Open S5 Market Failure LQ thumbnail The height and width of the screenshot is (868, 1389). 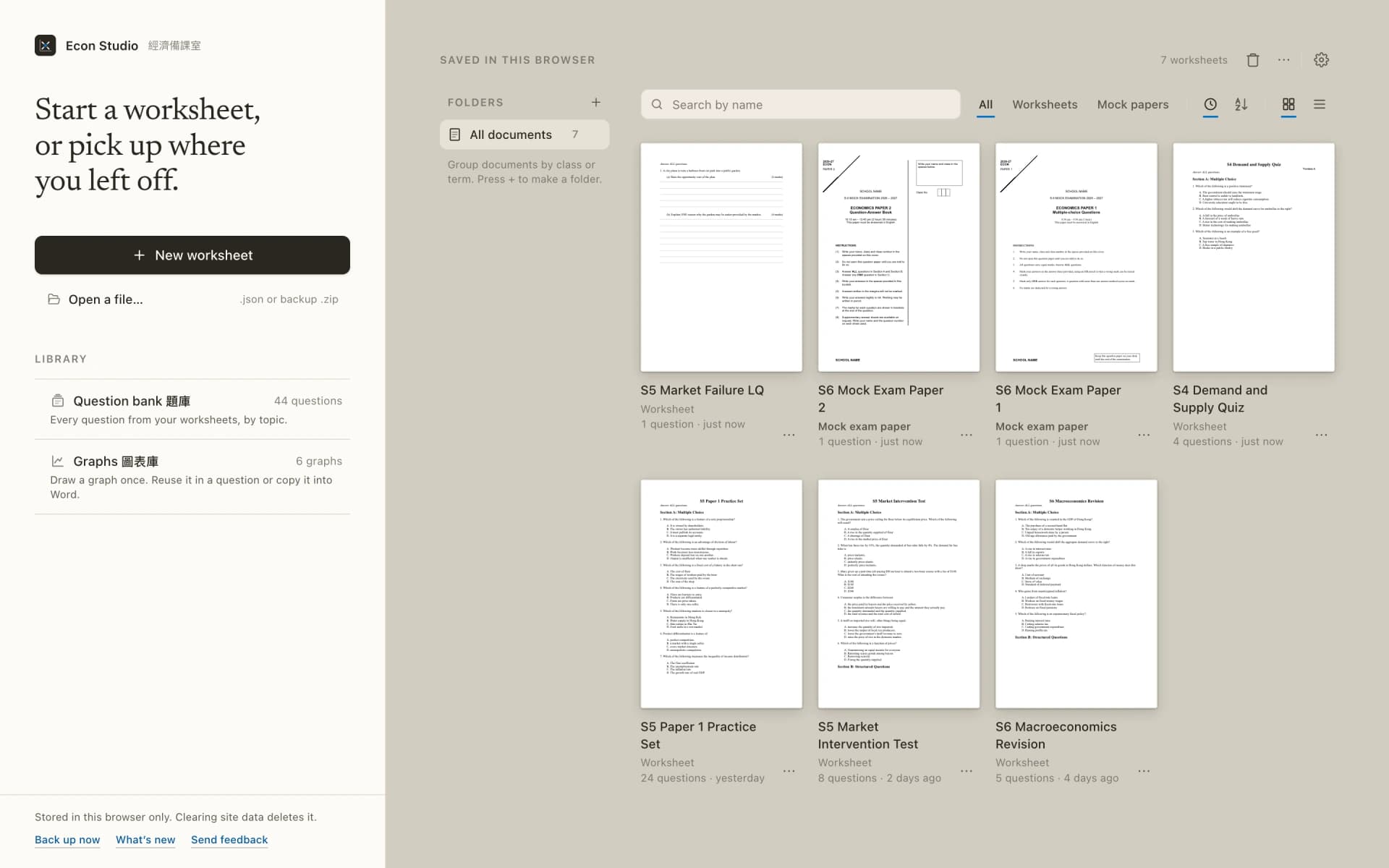click(x=721, y=258)
